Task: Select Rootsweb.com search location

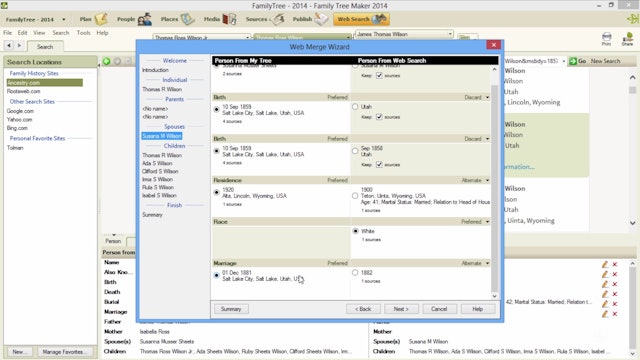Action: coord(23,91)
